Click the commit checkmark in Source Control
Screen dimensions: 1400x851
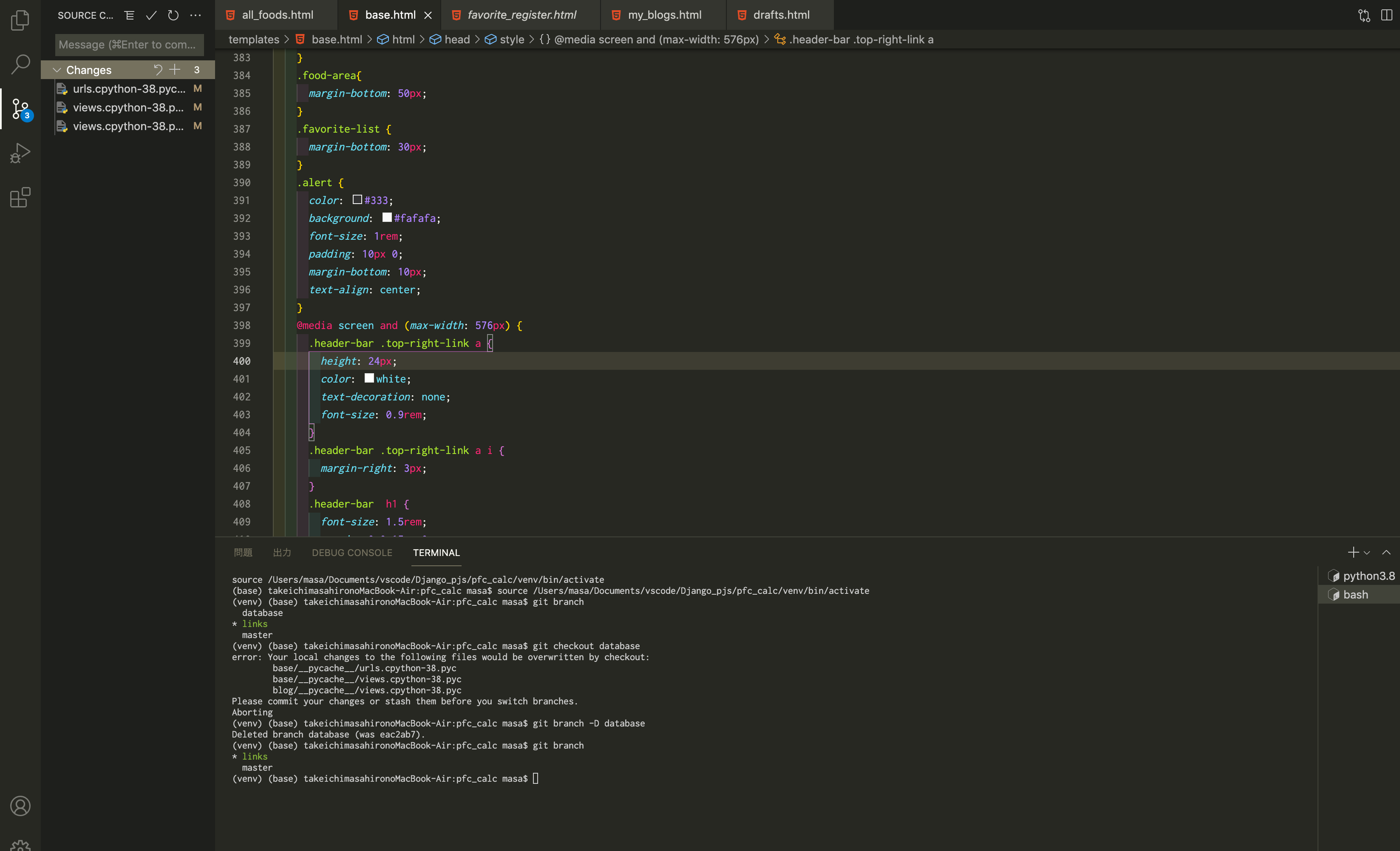click(x=151, y=15)
